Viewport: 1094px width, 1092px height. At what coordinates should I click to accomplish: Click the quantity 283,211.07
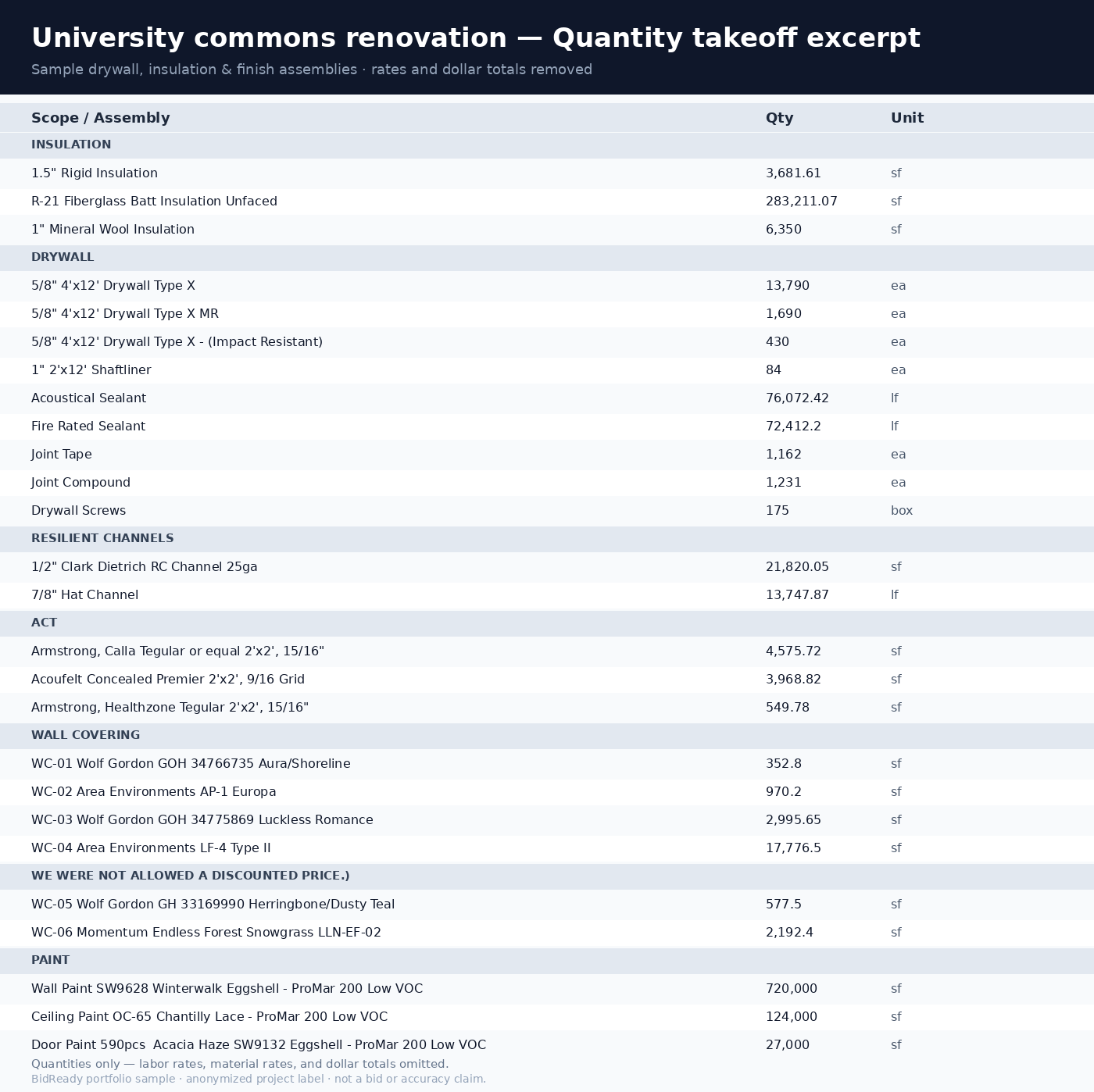click(x=802, y=202)
